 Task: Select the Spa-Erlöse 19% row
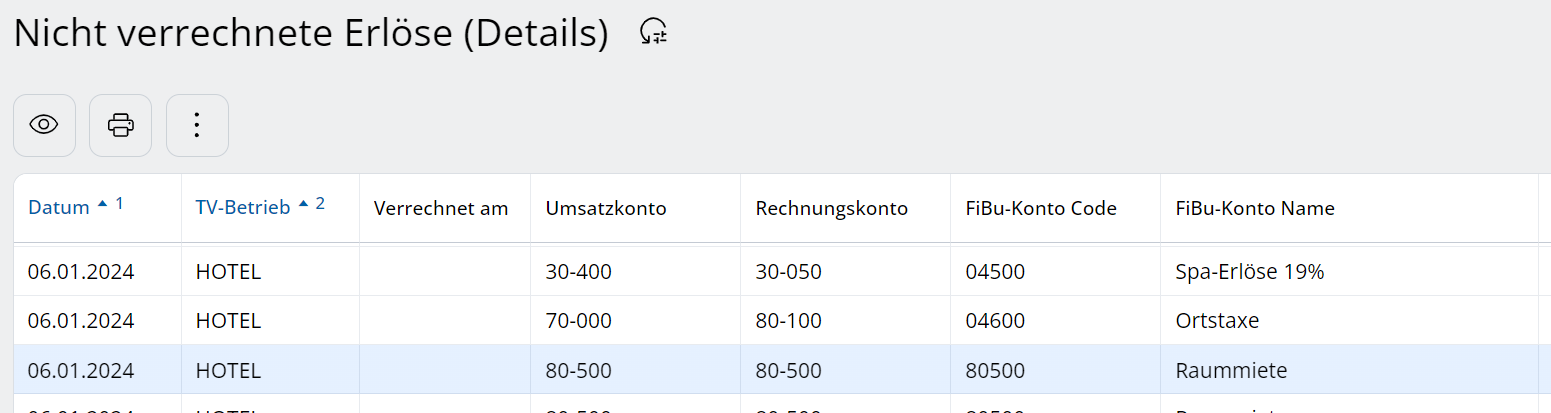tap(1250, 271)
